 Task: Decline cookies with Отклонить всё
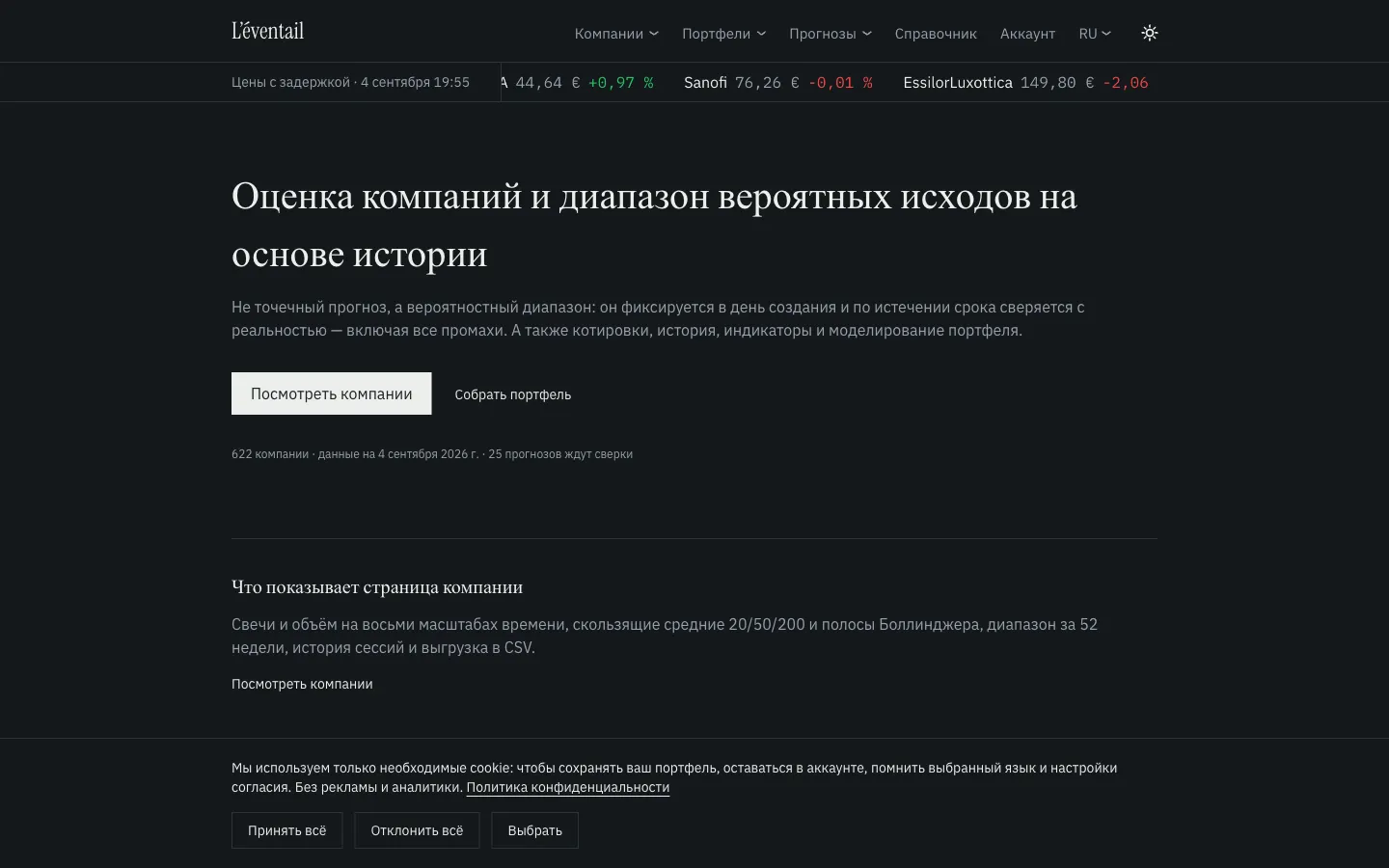pos(417,830)
